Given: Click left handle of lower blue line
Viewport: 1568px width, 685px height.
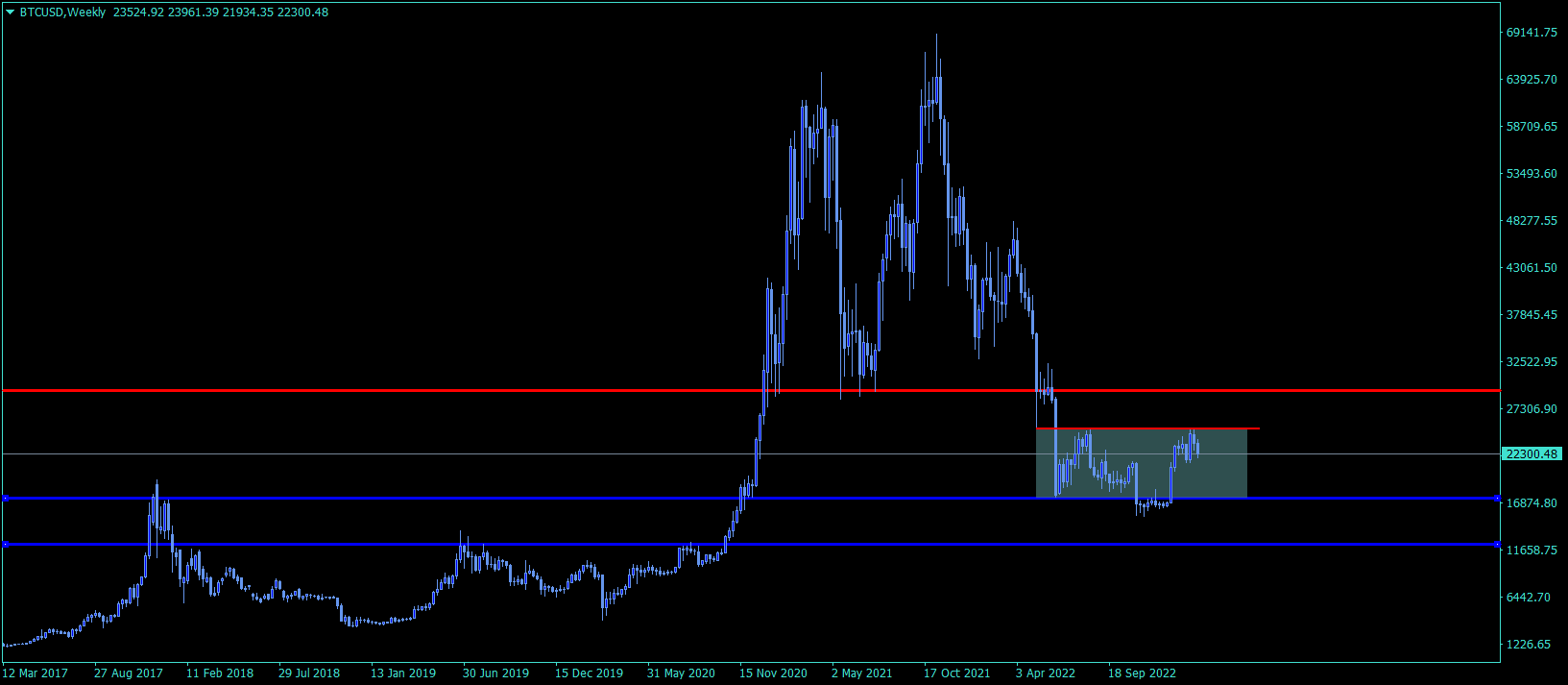Looking at the screenshot, I should coord(5,544).
